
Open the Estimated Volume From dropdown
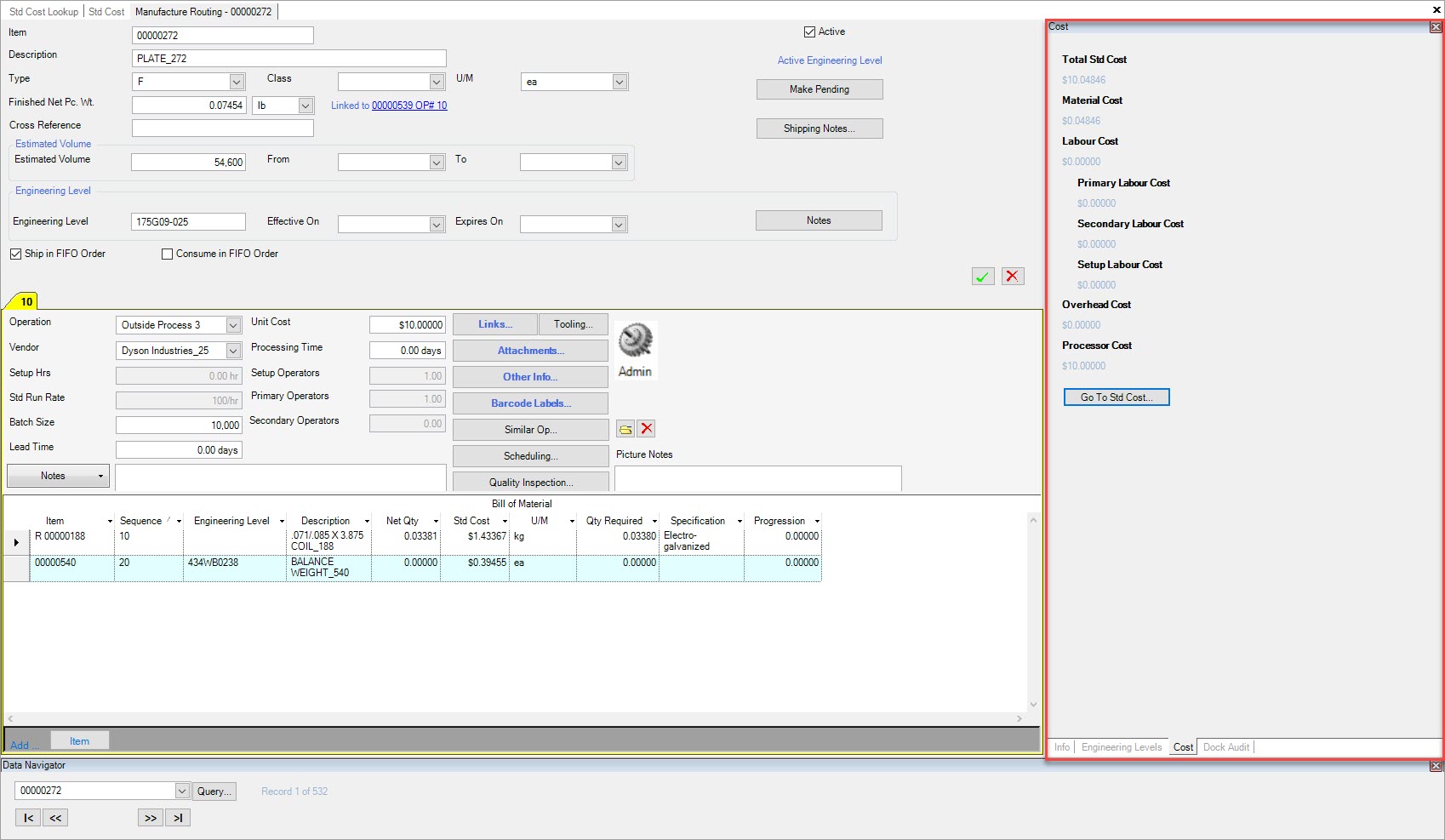[x=437, y=163]
